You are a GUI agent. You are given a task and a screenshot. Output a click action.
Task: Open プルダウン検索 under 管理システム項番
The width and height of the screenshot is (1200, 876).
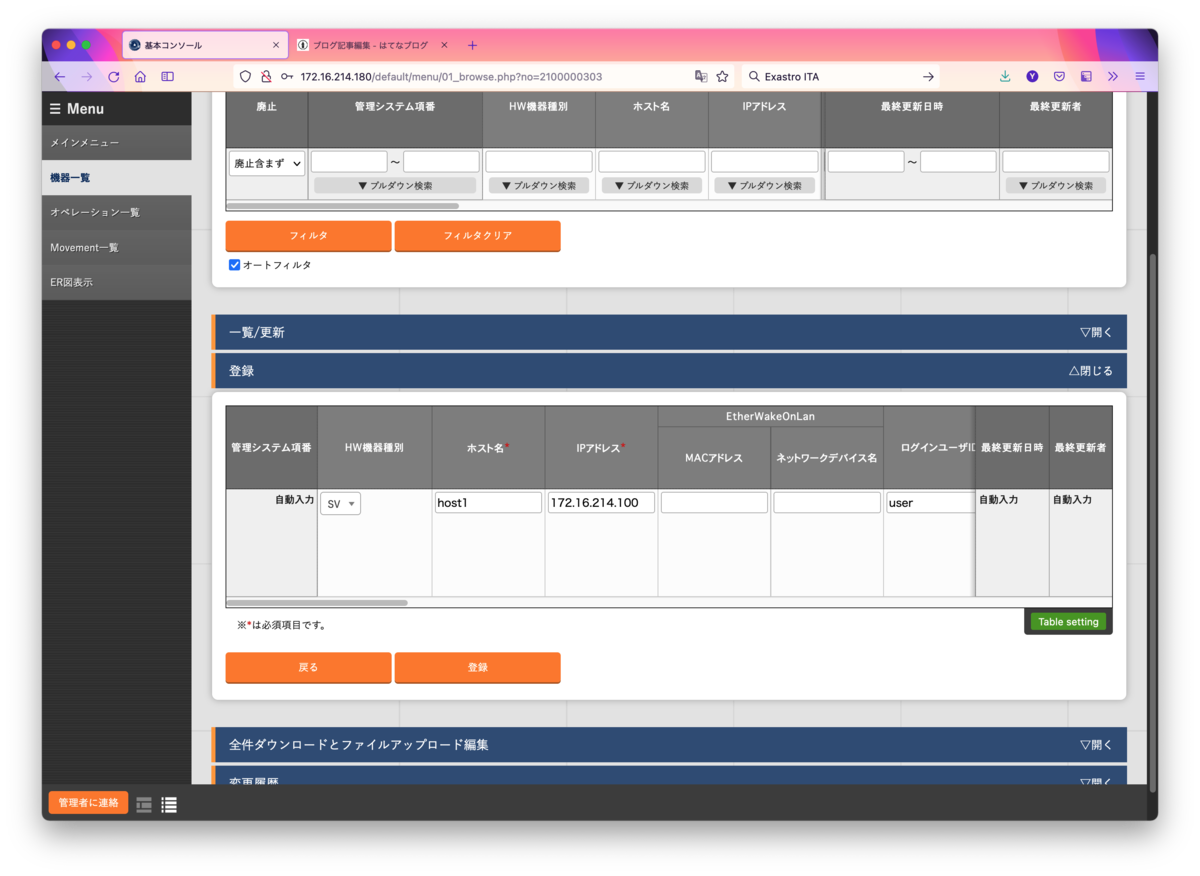point(395,186)
